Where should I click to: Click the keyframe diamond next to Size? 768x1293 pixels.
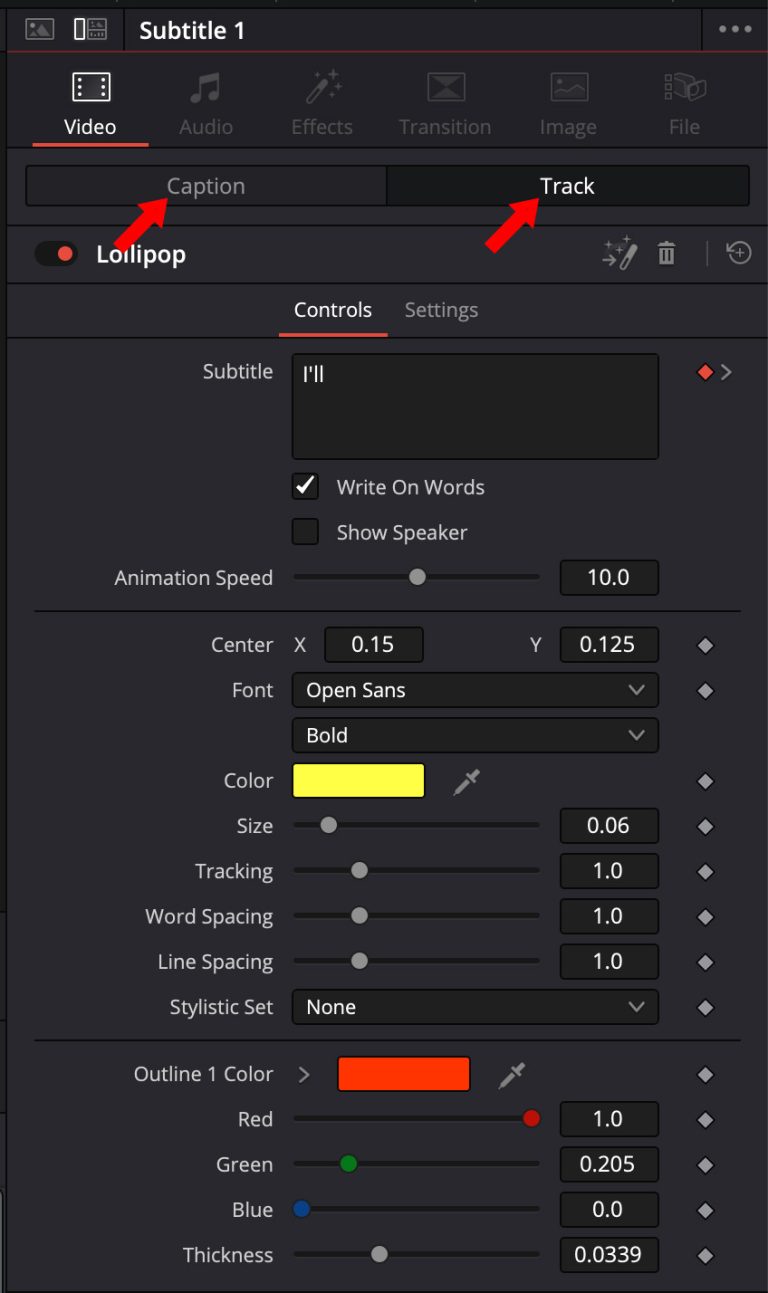pos(705,825)
